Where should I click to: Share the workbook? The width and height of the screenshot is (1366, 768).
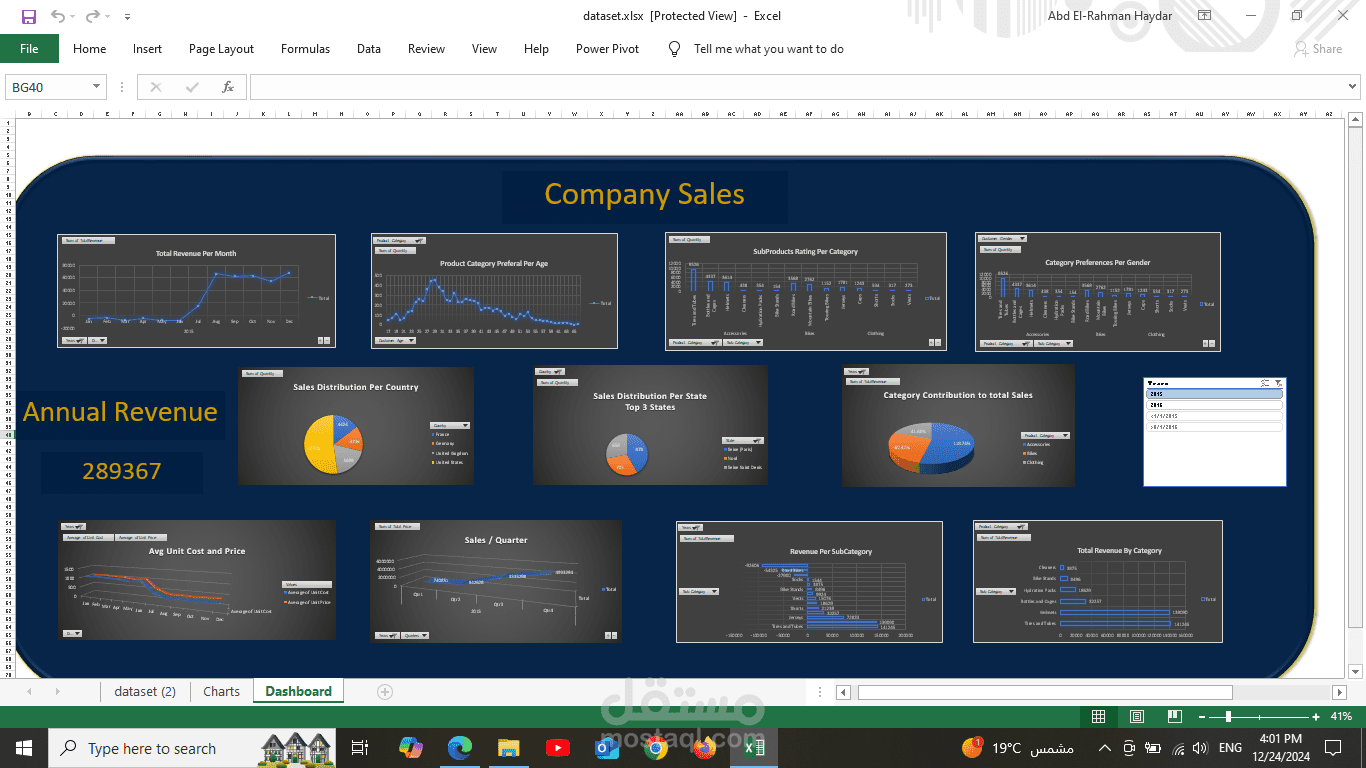pyautogui.click(x=1318, y=49)
